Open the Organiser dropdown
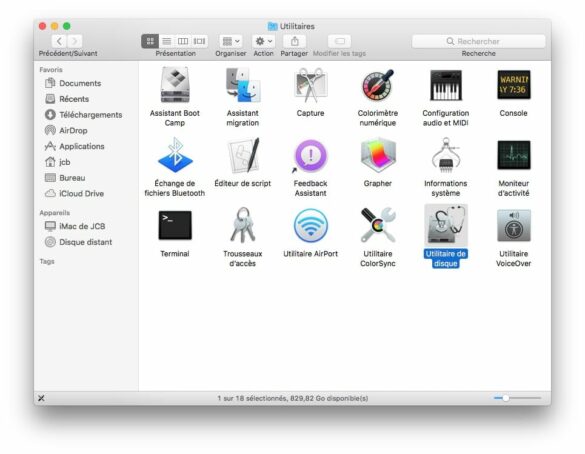 (x=231, y=41)
